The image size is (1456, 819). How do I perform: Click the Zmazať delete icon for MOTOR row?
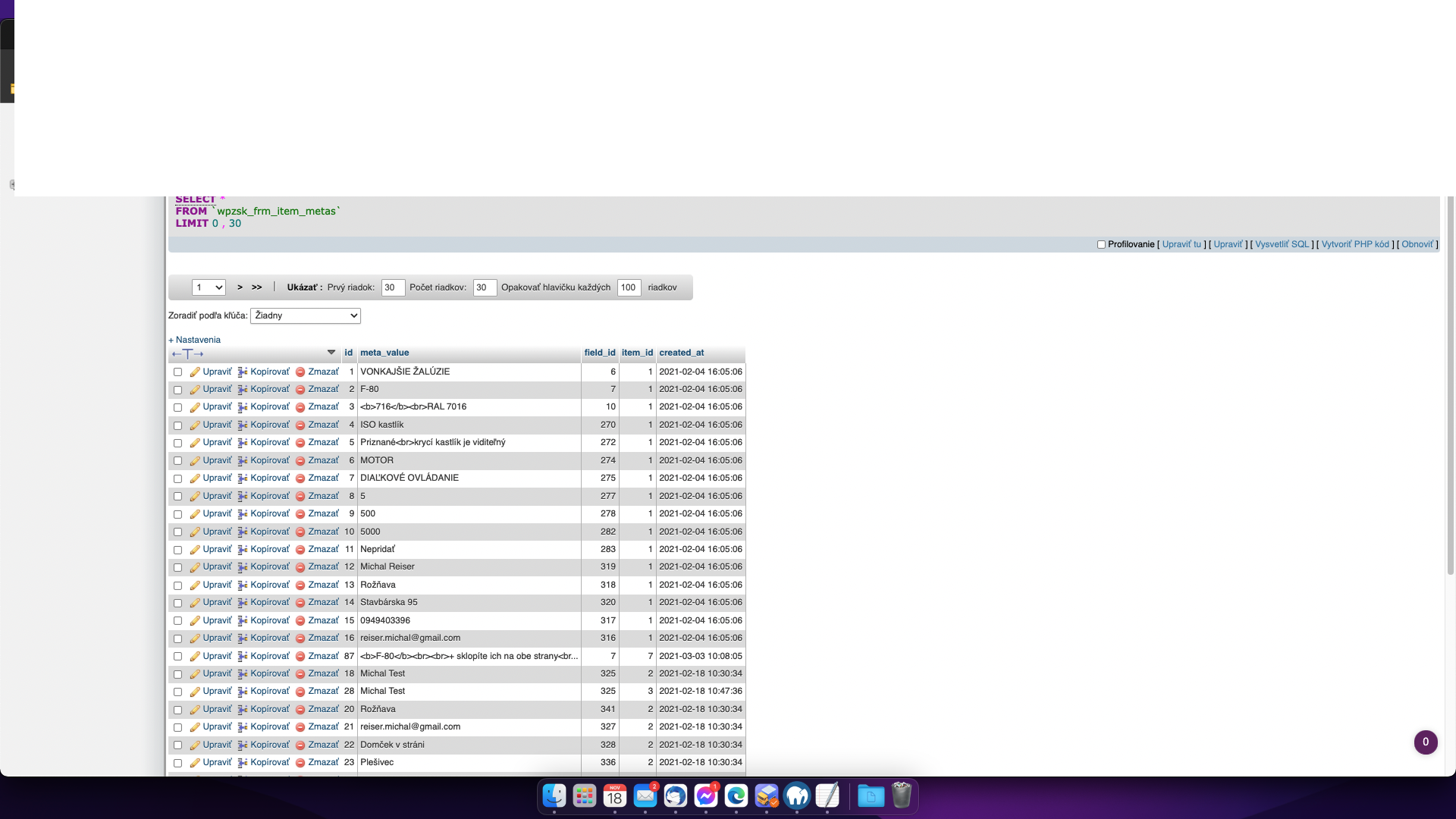tap(300, 461)
